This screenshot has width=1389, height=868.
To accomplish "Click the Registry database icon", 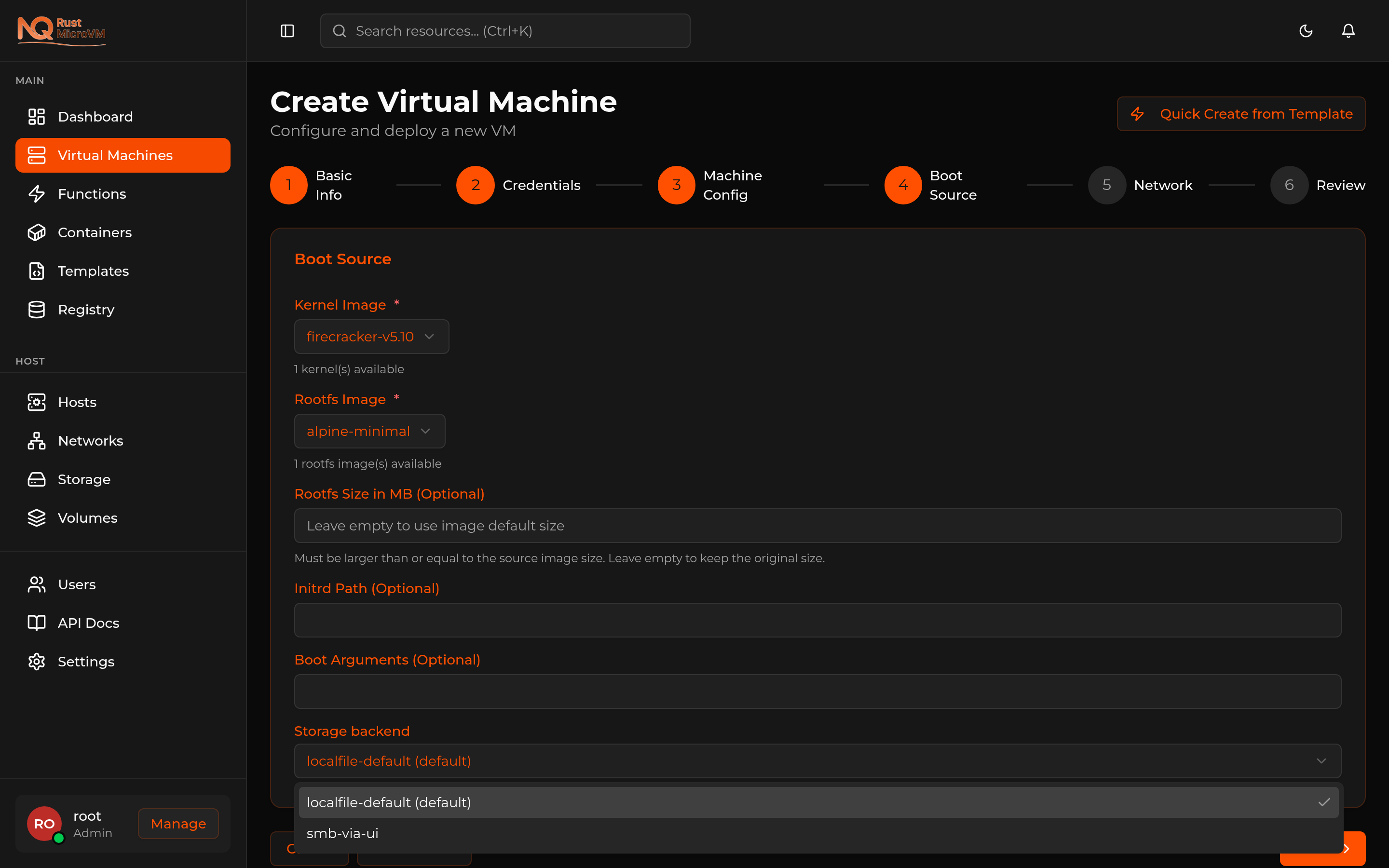I will tap(37, 310).
